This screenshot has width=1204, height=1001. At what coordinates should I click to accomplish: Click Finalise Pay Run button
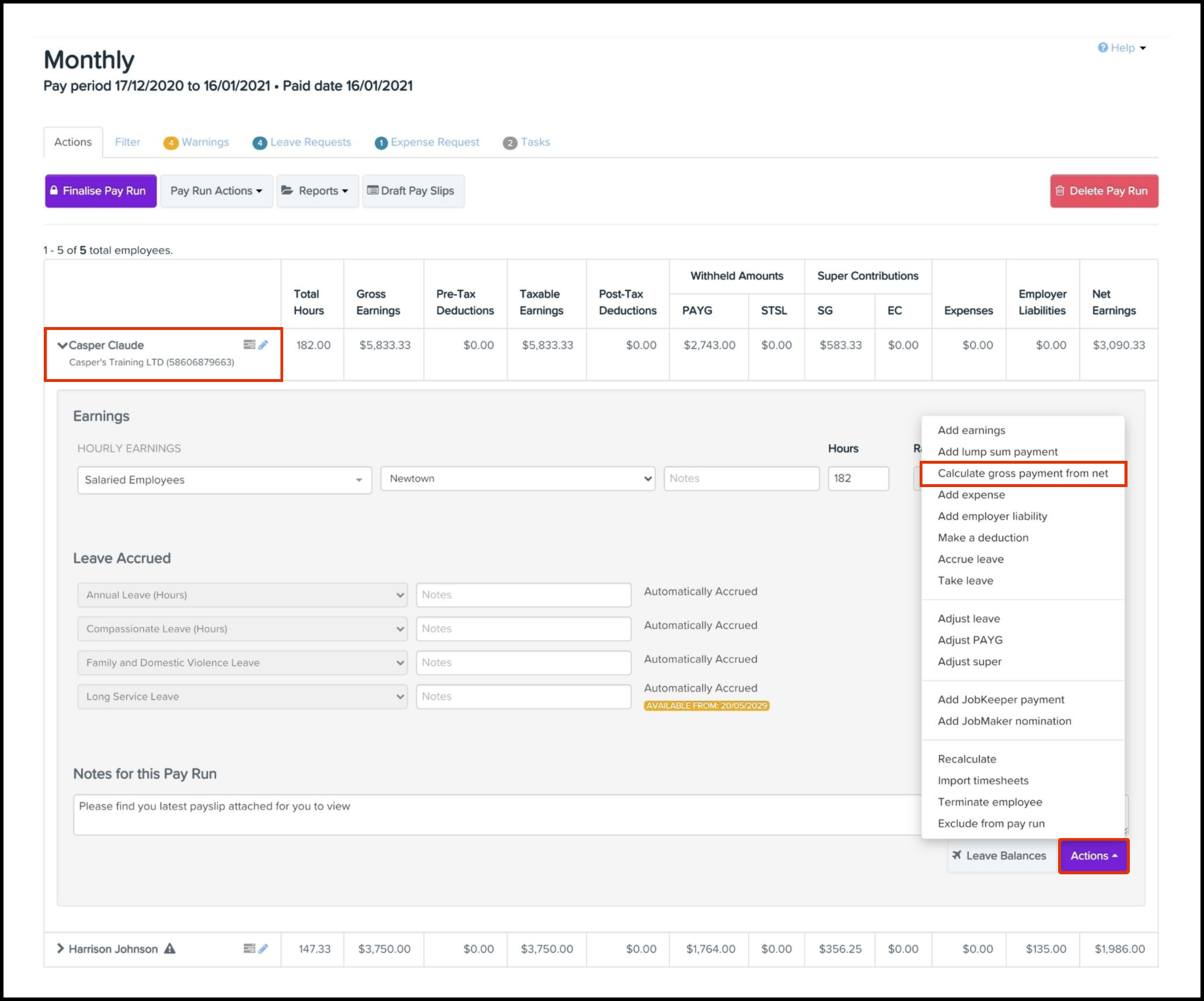(x=100, y=191)
